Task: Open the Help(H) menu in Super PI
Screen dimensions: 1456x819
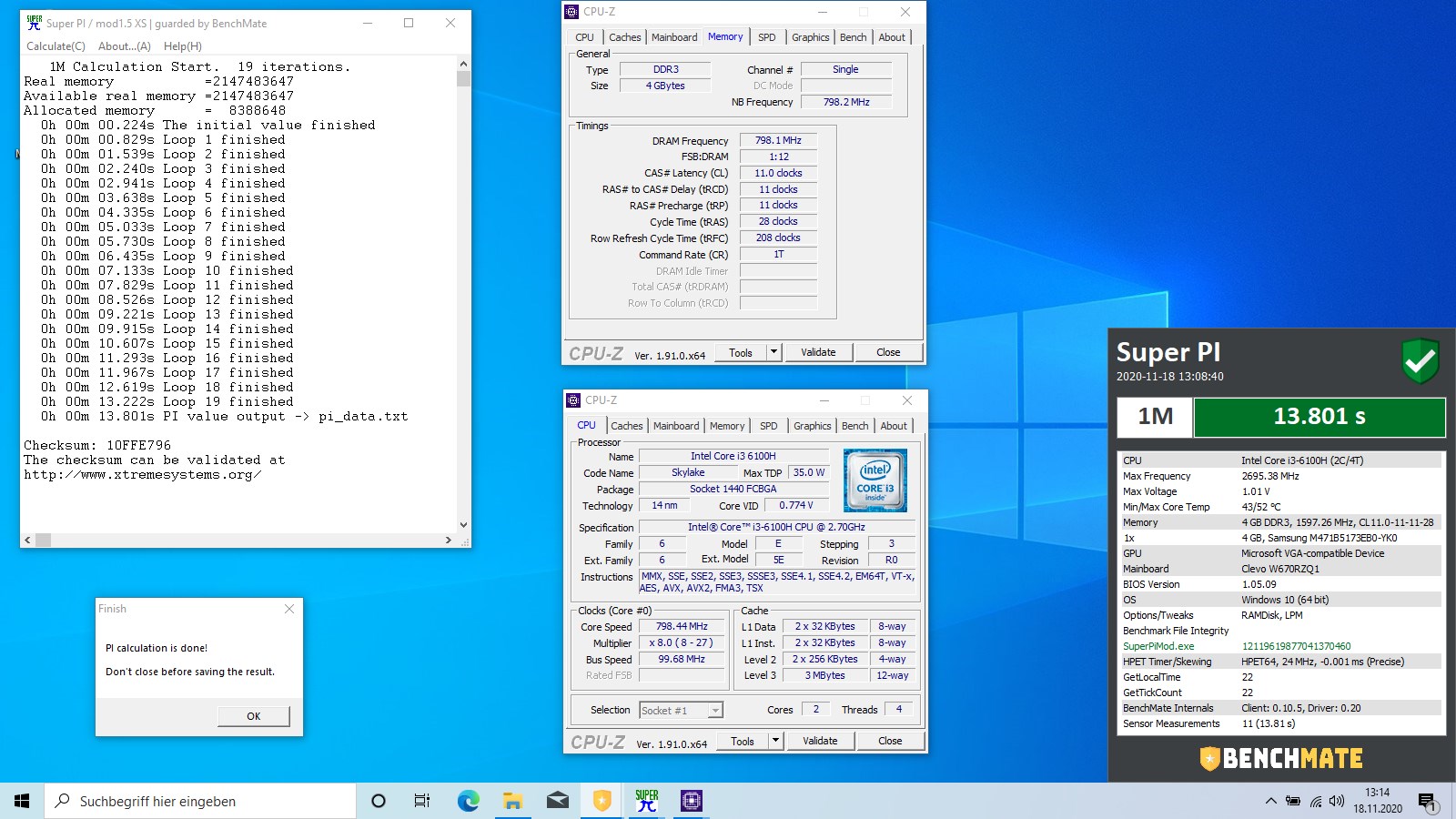Action: [x=183, y=46]
